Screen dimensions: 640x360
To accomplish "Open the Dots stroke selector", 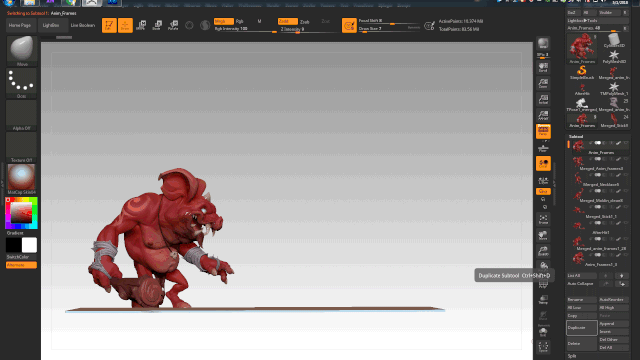I will (22, 83).
